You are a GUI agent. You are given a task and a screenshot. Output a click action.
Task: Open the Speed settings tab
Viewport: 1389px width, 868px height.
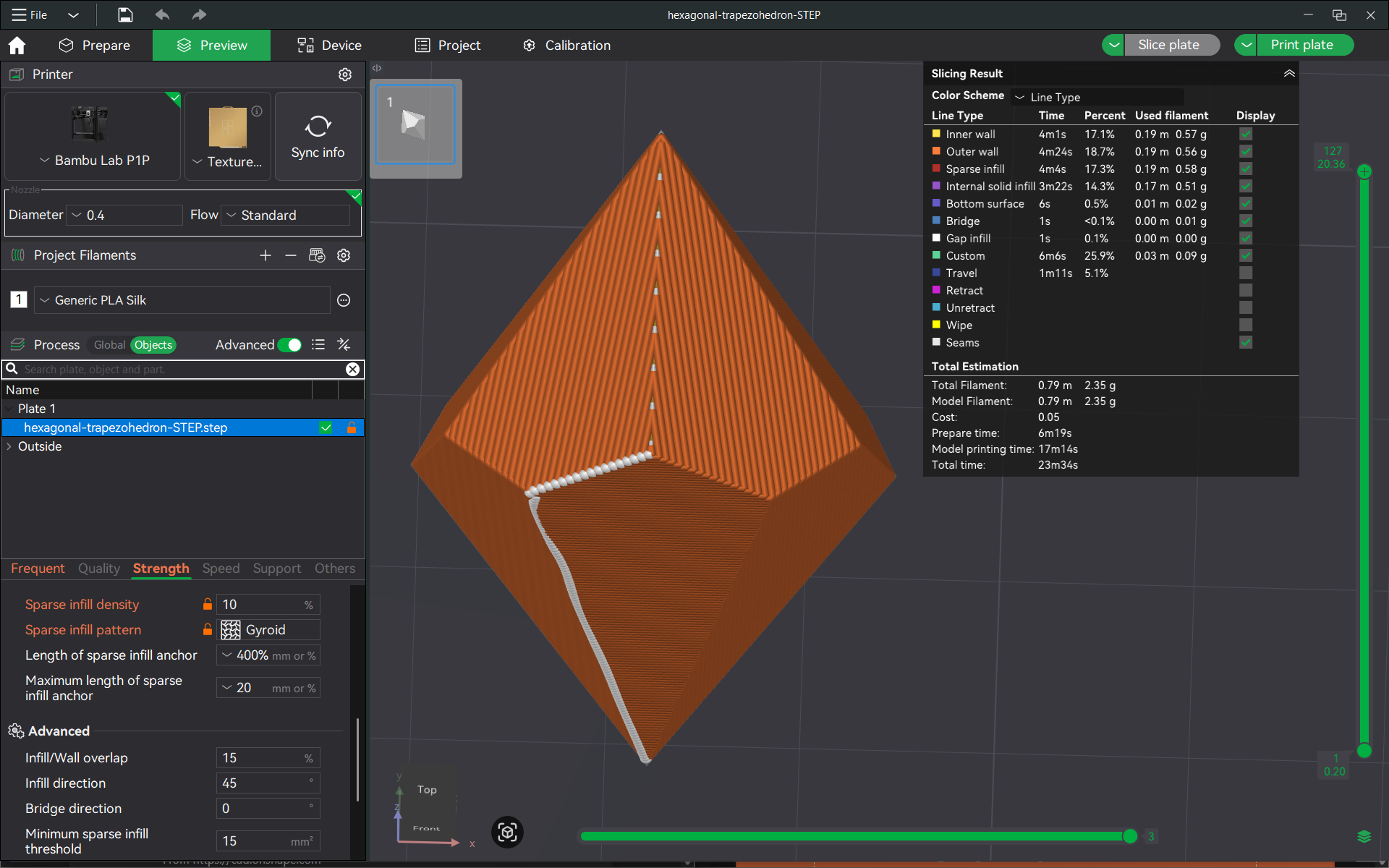point(221,569)
